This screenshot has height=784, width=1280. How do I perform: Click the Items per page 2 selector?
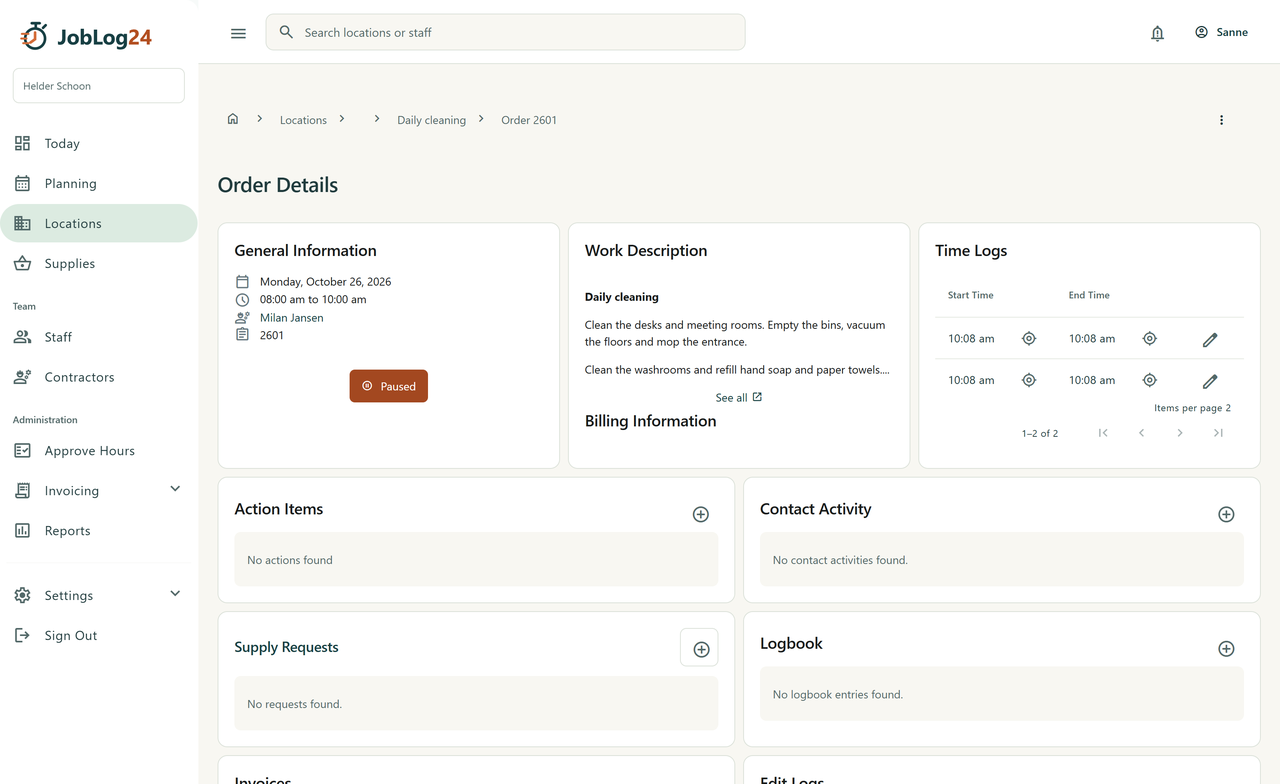click(x=1192, y=408)
